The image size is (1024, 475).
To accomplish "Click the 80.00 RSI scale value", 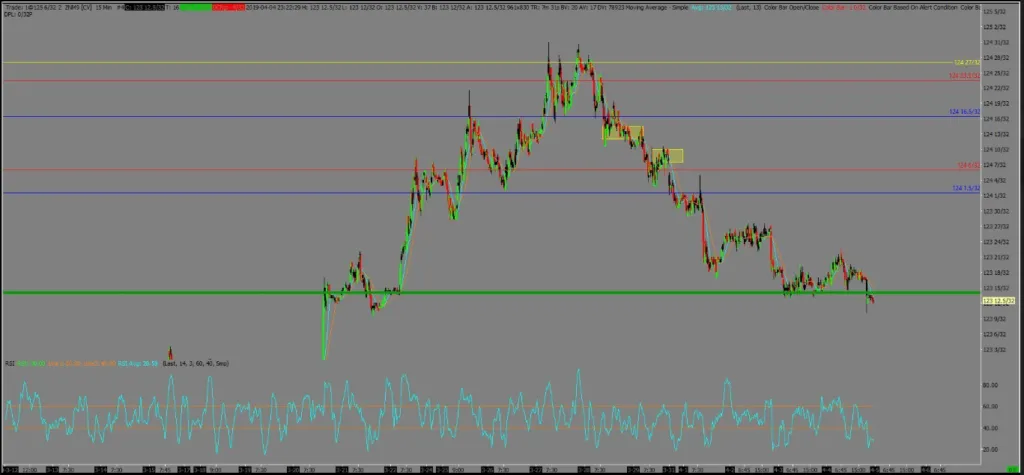I will pos(991,385).
